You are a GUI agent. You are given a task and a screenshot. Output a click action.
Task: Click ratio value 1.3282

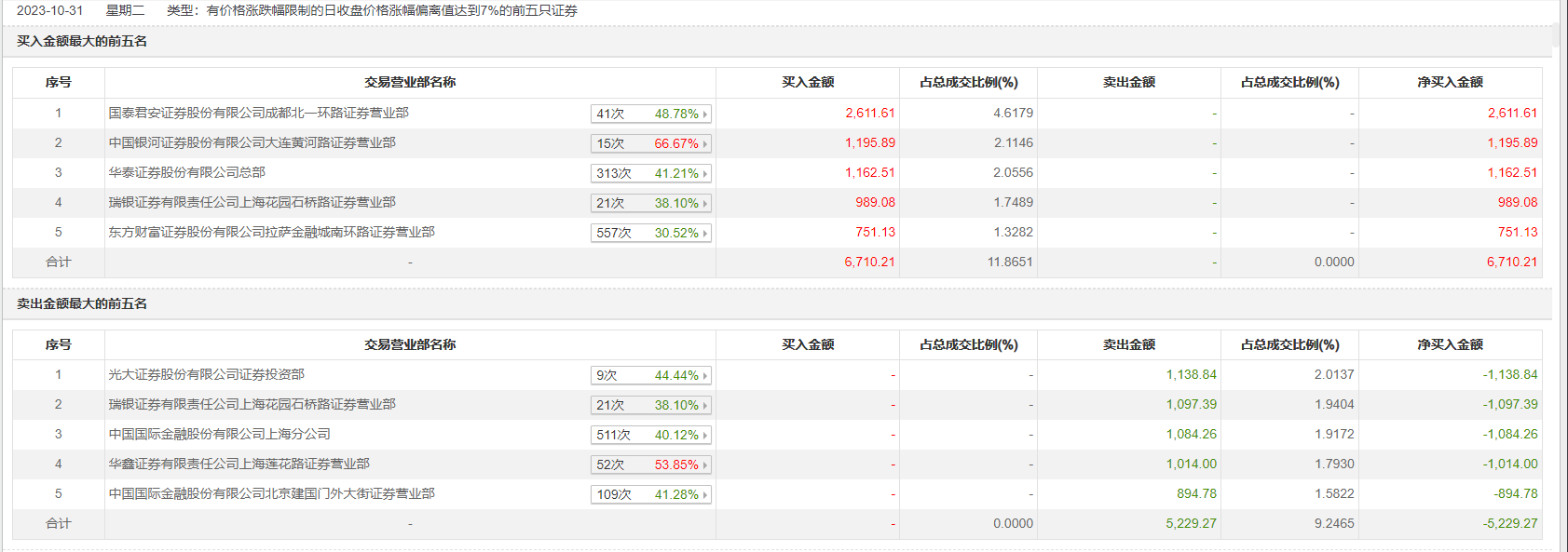pos(1013,232)
